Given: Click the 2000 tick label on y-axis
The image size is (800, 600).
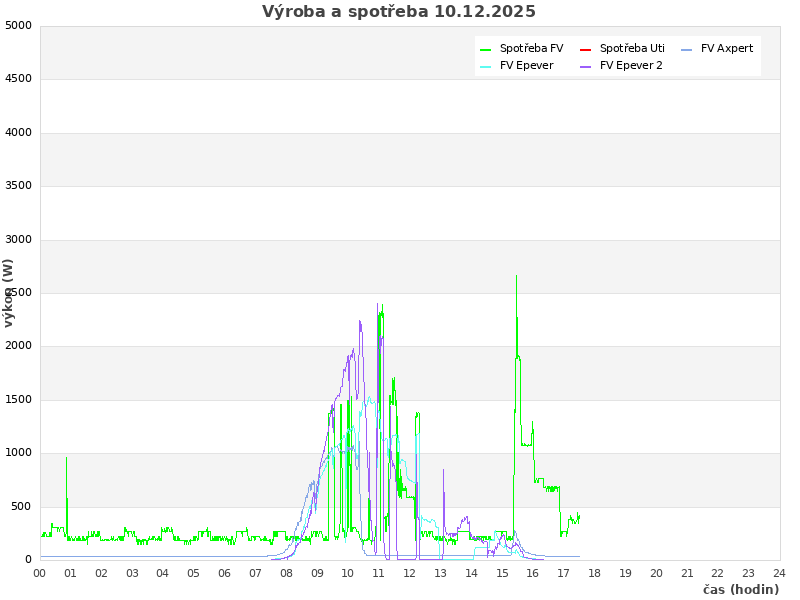Looking at the screenshot, I should [18, 346].
